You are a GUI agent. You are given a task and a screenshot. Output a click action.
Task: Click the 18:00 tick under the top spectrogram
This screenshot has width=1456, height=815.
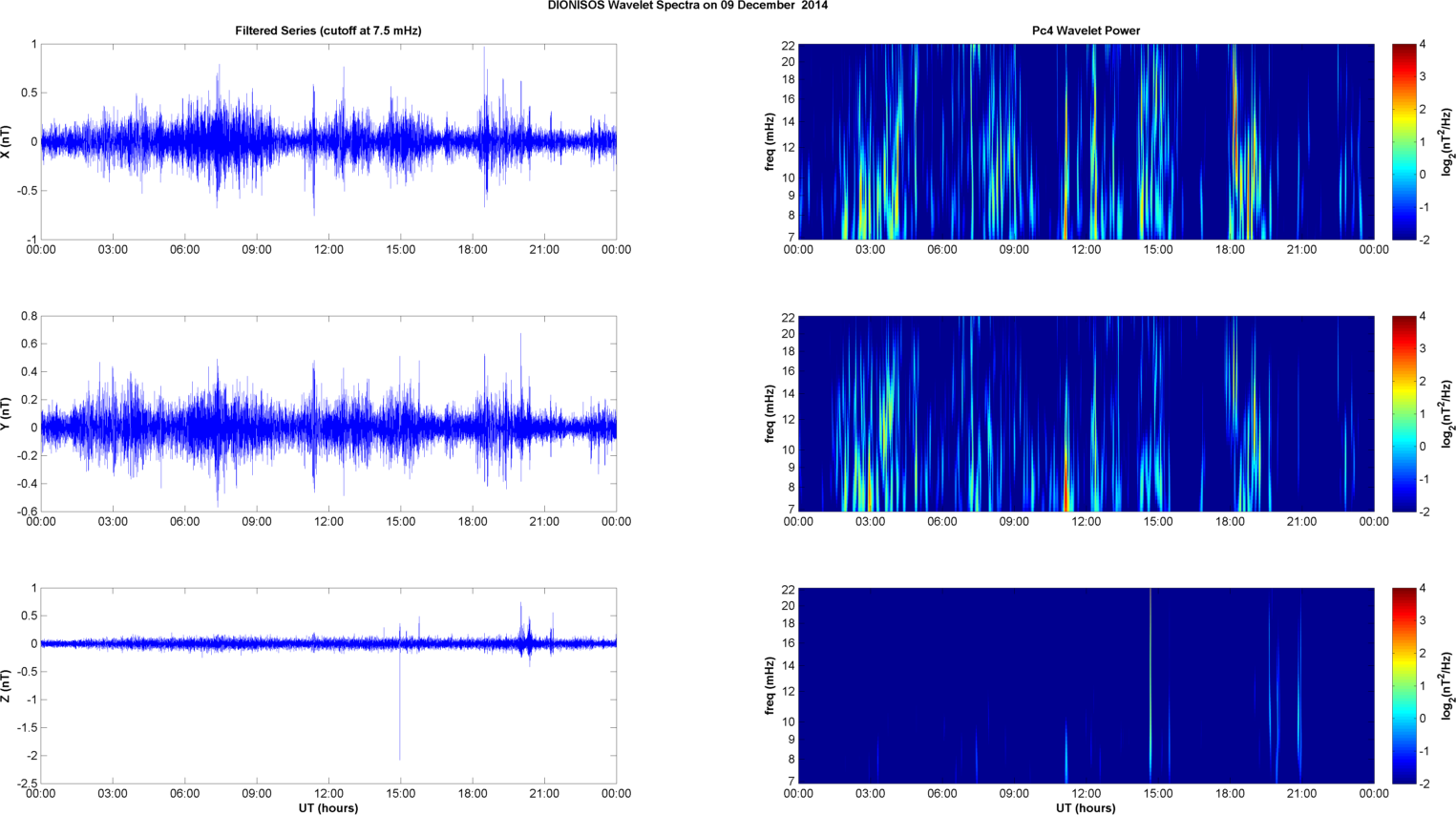click(1230, 249)
